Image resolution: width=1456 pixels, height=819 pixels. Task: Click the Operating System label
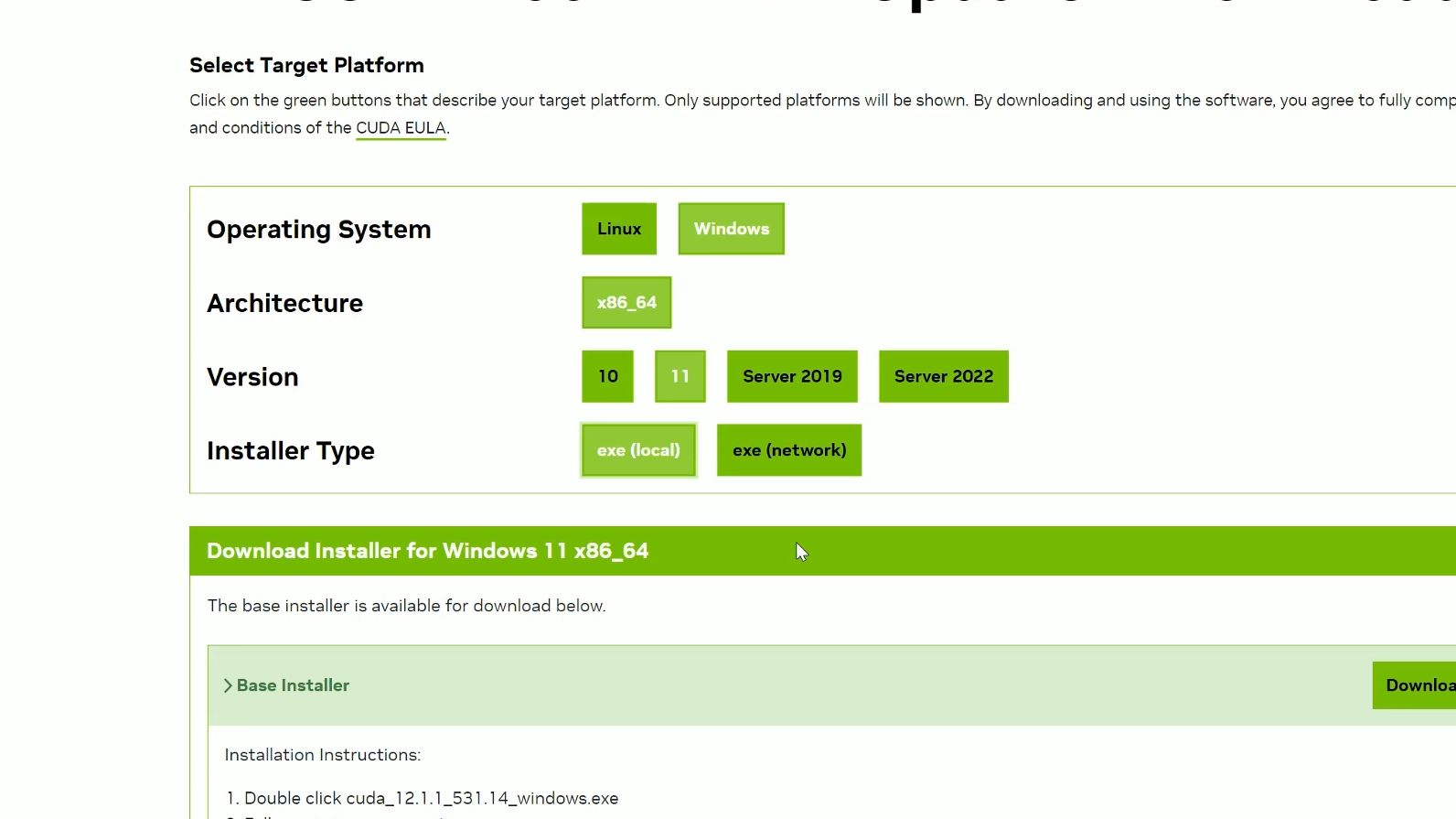pyautogui.click(x=318, y=230)
